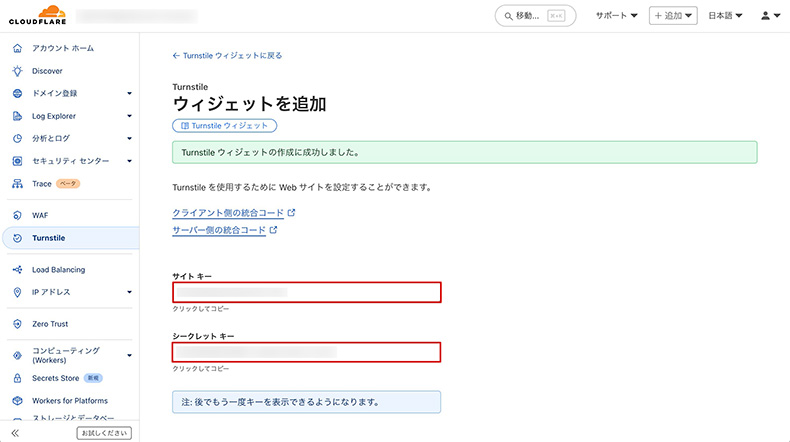Expand the セキュリティ センター submenu arrow
Screen dimensions: 790x442
pos(129,161)
